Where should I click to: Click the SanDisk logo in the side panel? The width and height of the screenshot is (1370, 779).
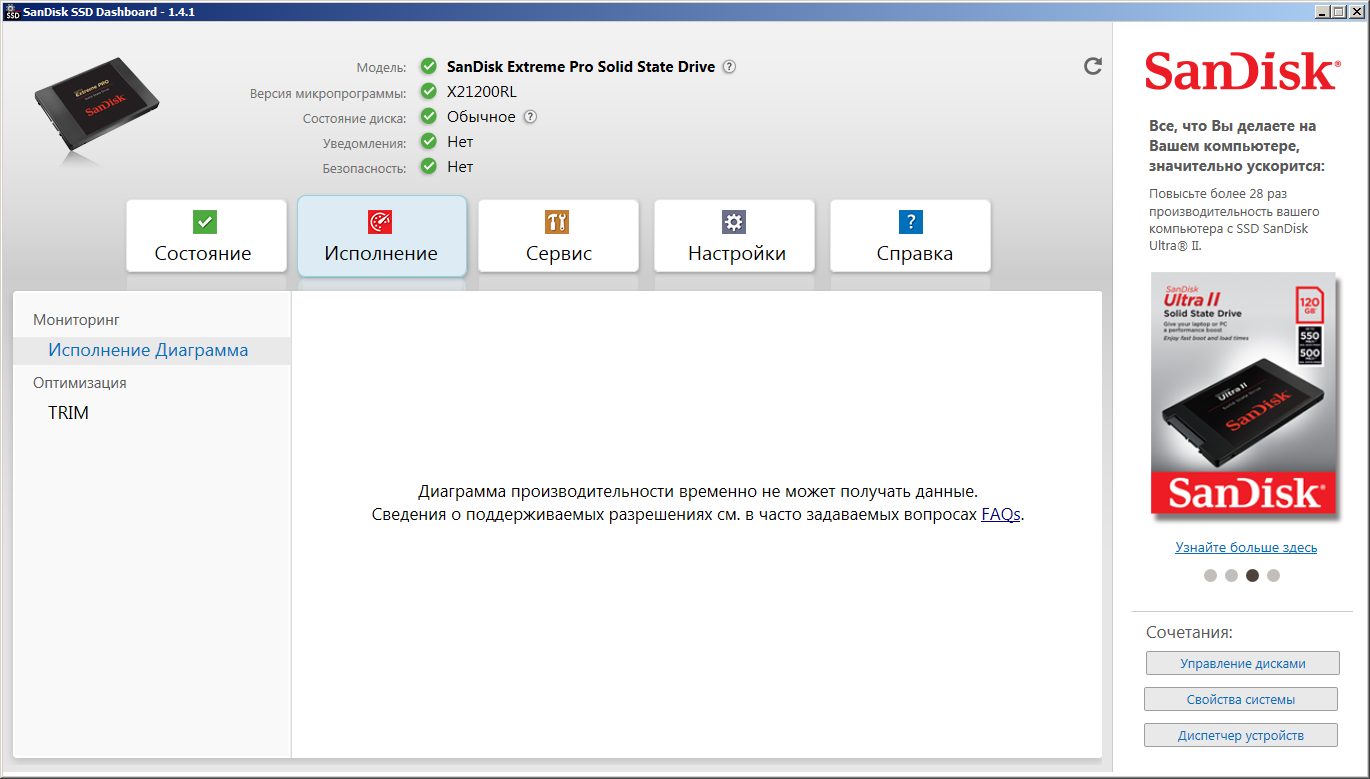[x=1241, y=72]
